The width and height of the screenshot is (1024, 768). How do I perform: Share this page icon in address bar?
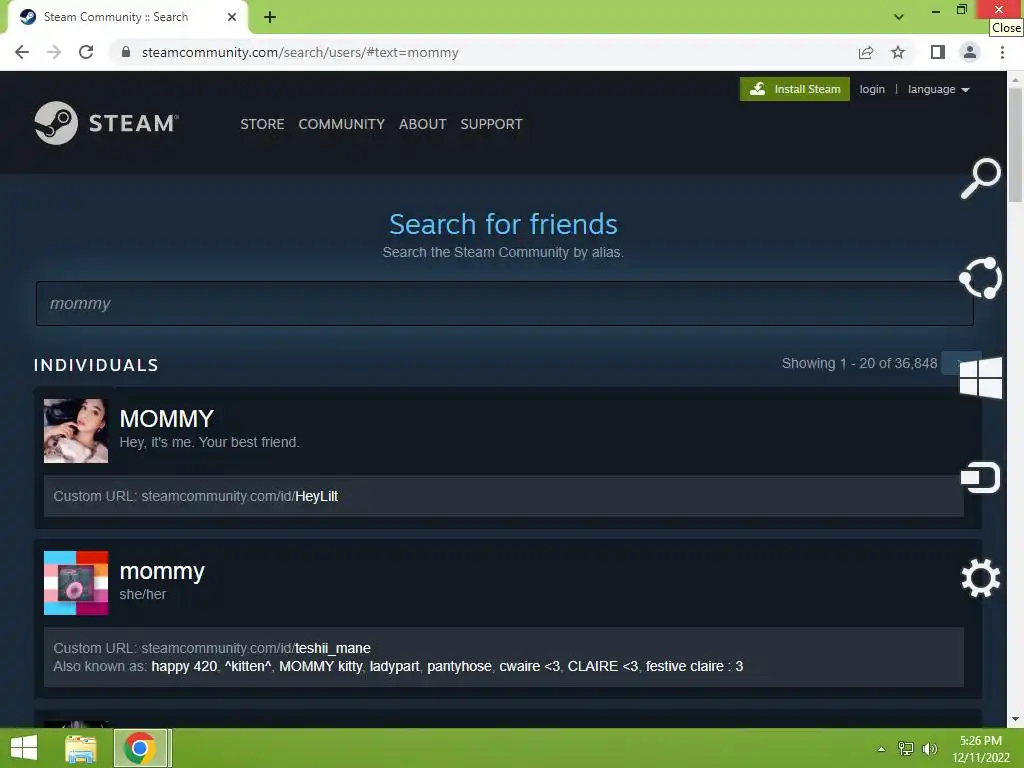coord(866,52)
